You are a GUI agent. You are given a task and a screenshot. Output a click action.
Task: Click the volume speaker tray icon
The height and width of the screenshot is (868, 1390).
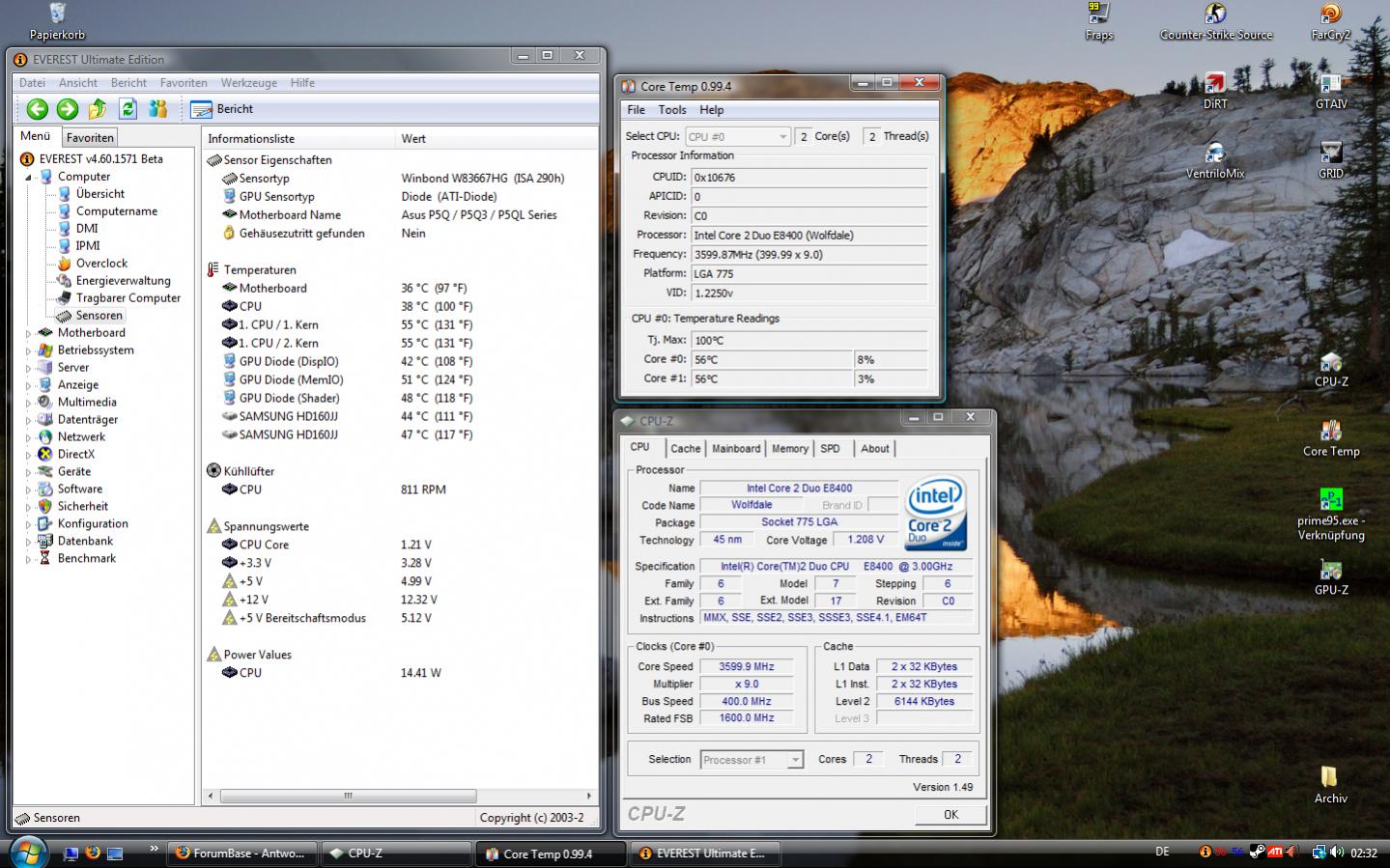pos(1337,853)
